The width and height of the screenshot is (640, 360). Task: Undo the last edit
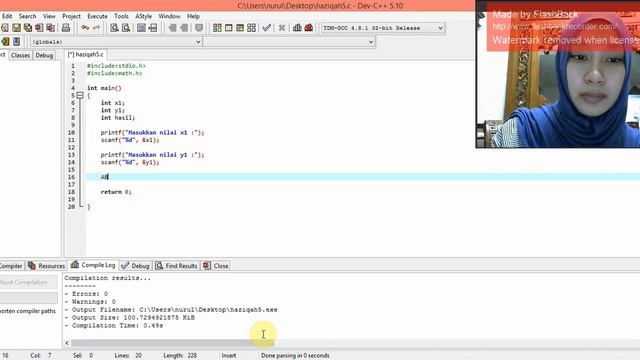point(85,28)
